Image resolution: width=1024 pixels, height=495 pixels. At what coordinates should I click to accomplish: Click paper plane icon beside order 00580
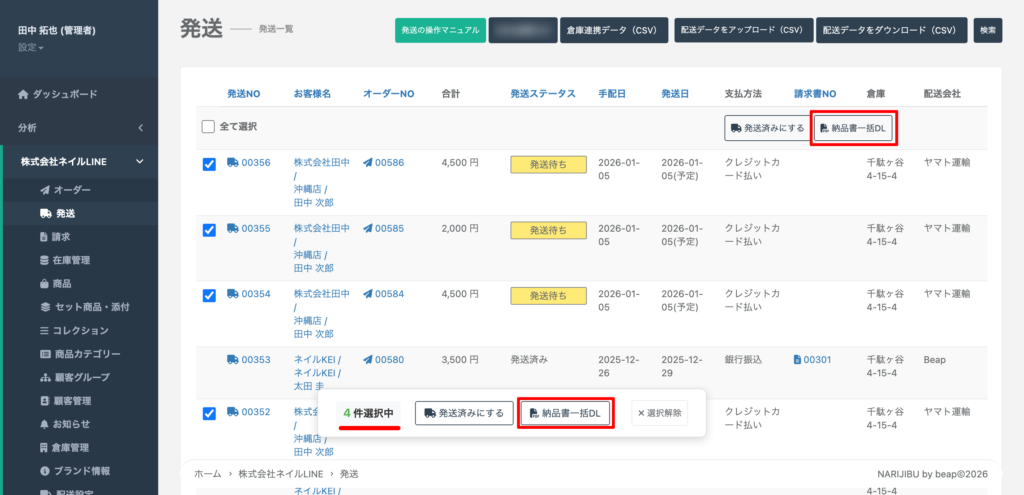368,360
